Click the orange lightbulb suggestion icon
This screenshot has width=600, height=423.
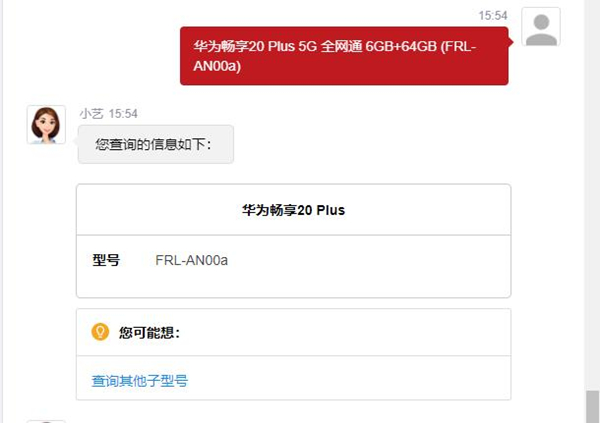click(100, 332)
